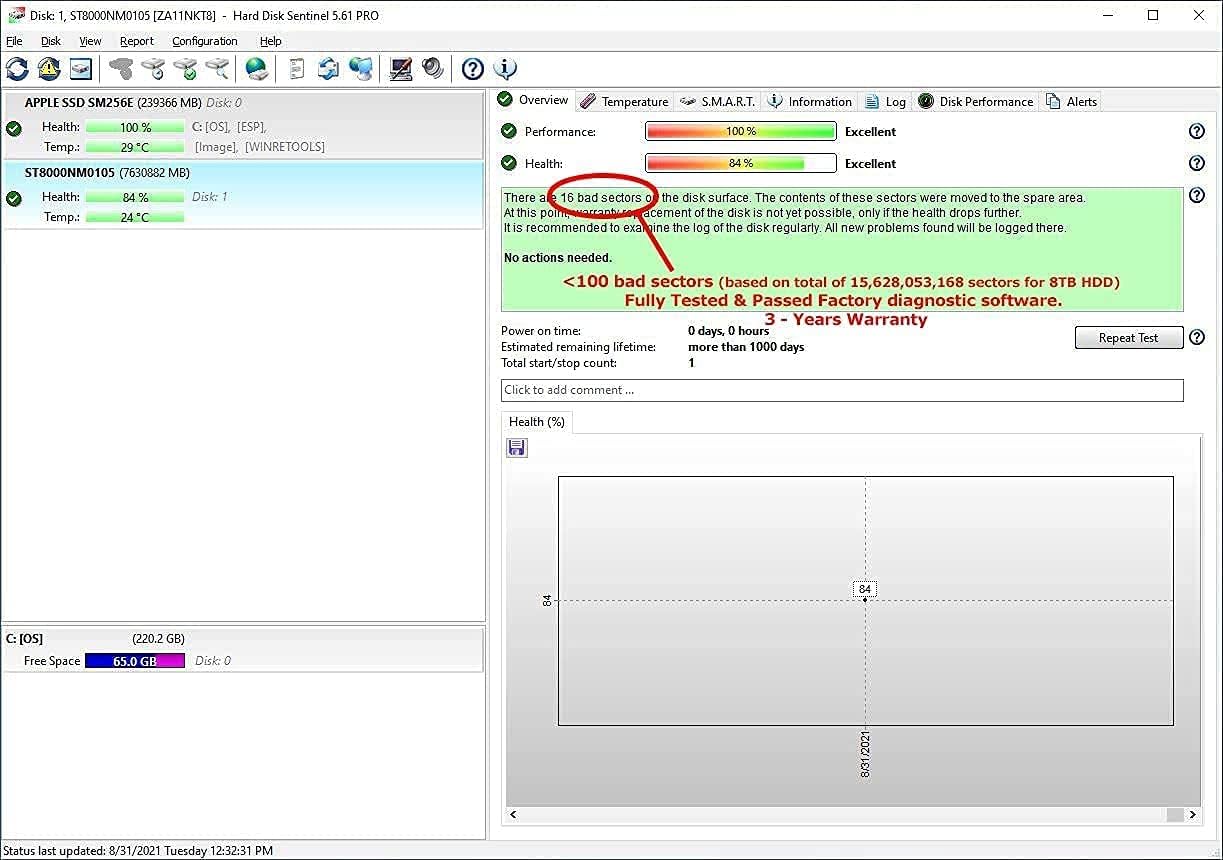This screenshot has height=860, width=1223.
Task: Click the info bubble toolbar icon
Action: pos(506,69)
